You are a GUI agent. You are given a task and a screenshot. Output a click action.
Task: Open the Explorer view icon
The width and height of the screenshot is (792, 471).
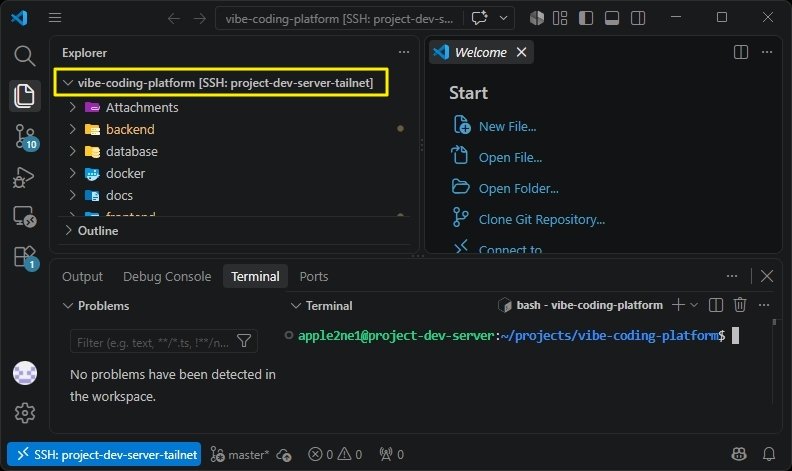point(24,96)
